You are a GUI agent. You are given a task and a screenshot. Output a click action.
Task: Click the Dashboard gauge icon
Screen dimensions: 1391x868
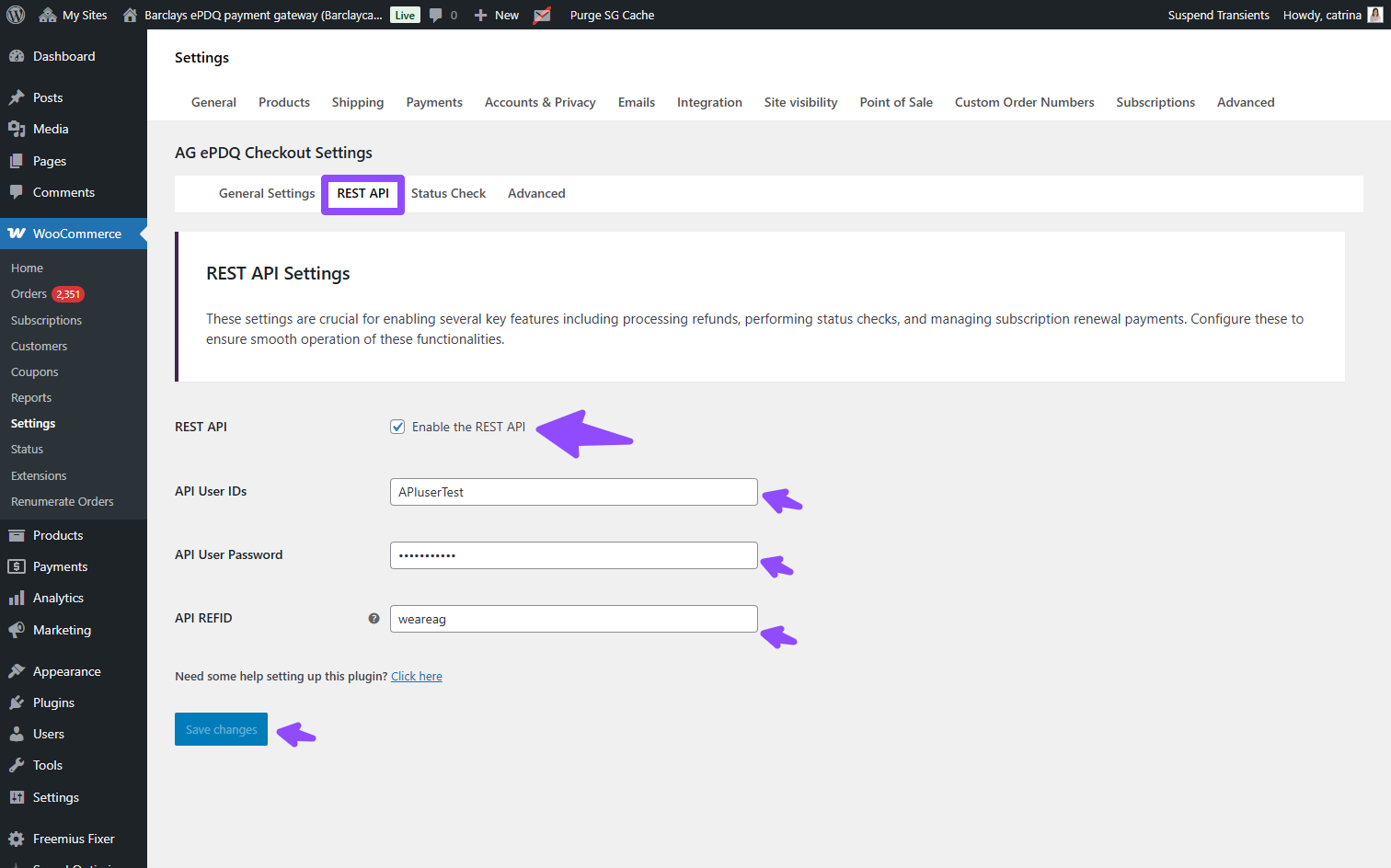coord(17,56)
